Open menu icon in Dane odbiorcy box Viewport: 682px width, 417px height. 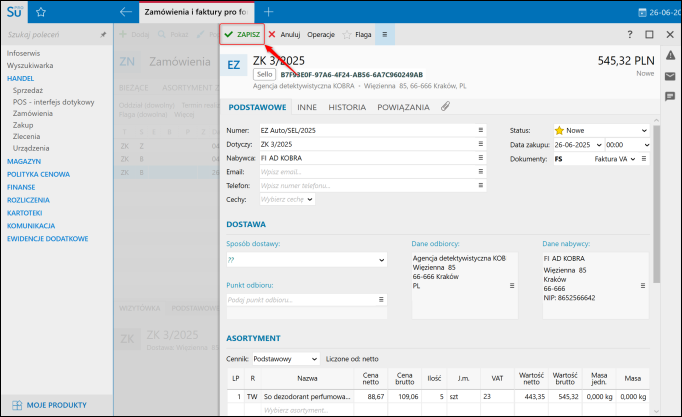click(x=512, y=286)
